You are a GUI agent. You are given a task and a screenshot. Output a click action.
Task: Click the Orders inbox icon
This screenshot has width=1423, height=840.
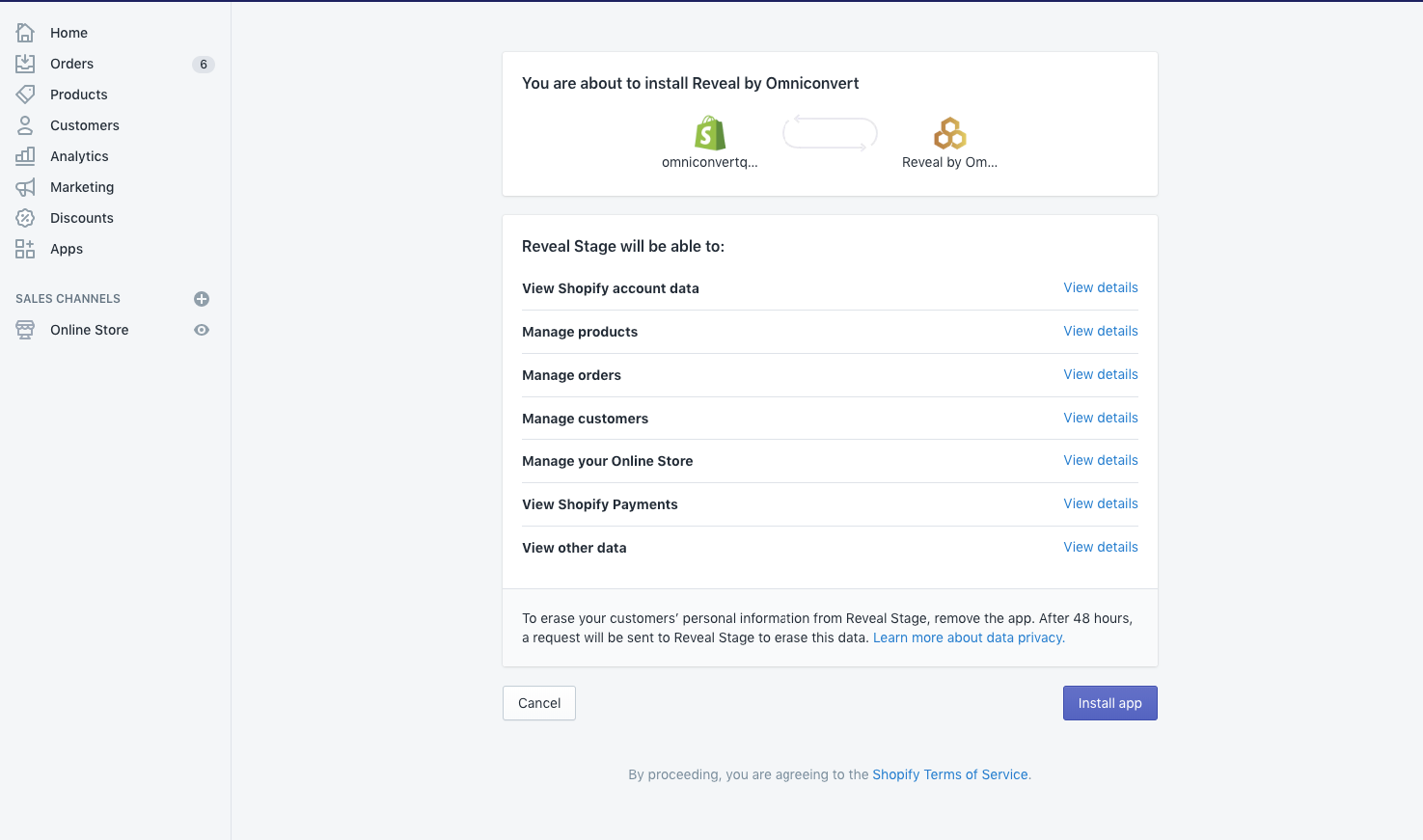[25, 64]
